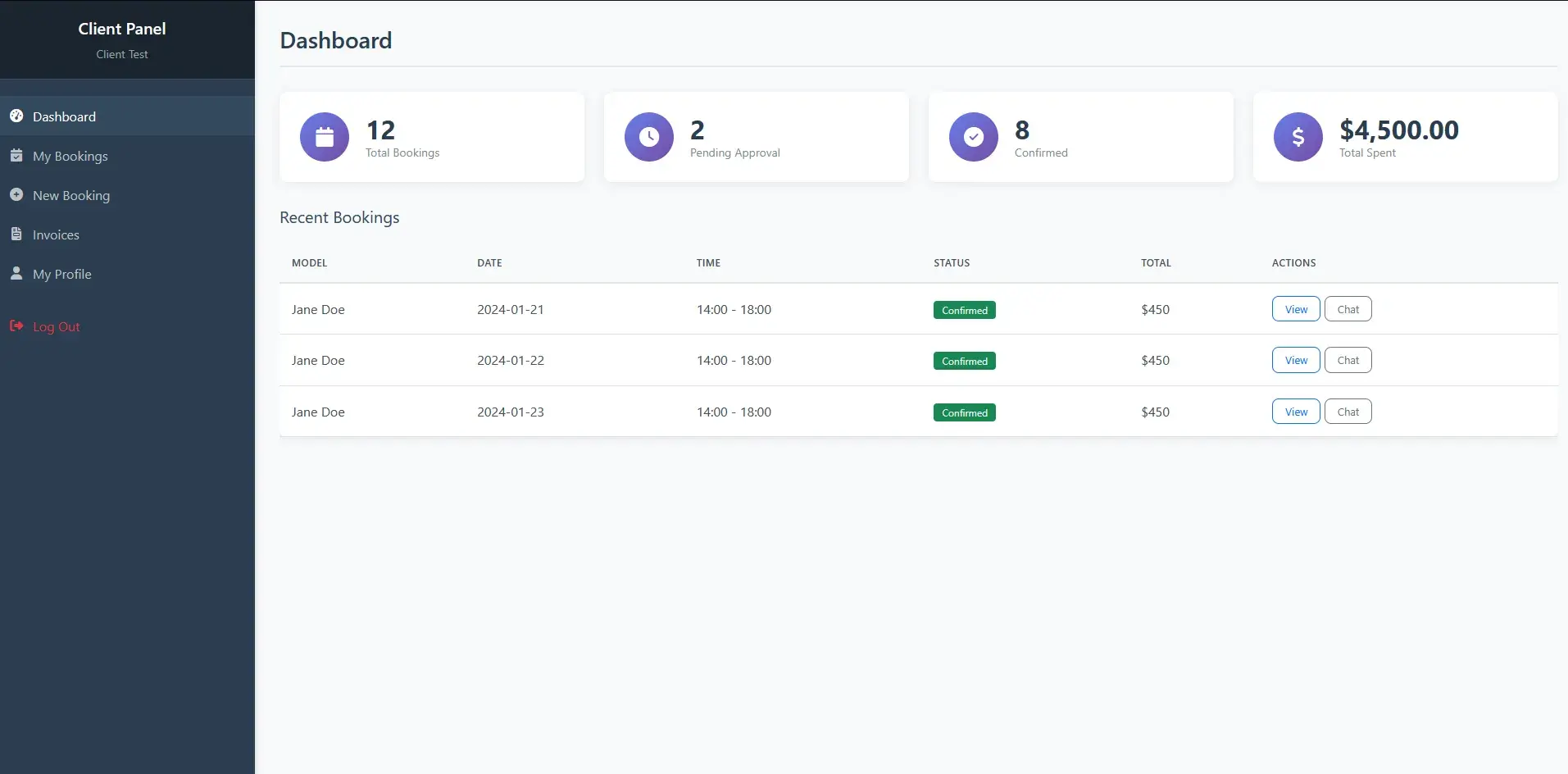Click the document icon beside Invoices
Screen dimensions: 1568x774
coord(16,234)
